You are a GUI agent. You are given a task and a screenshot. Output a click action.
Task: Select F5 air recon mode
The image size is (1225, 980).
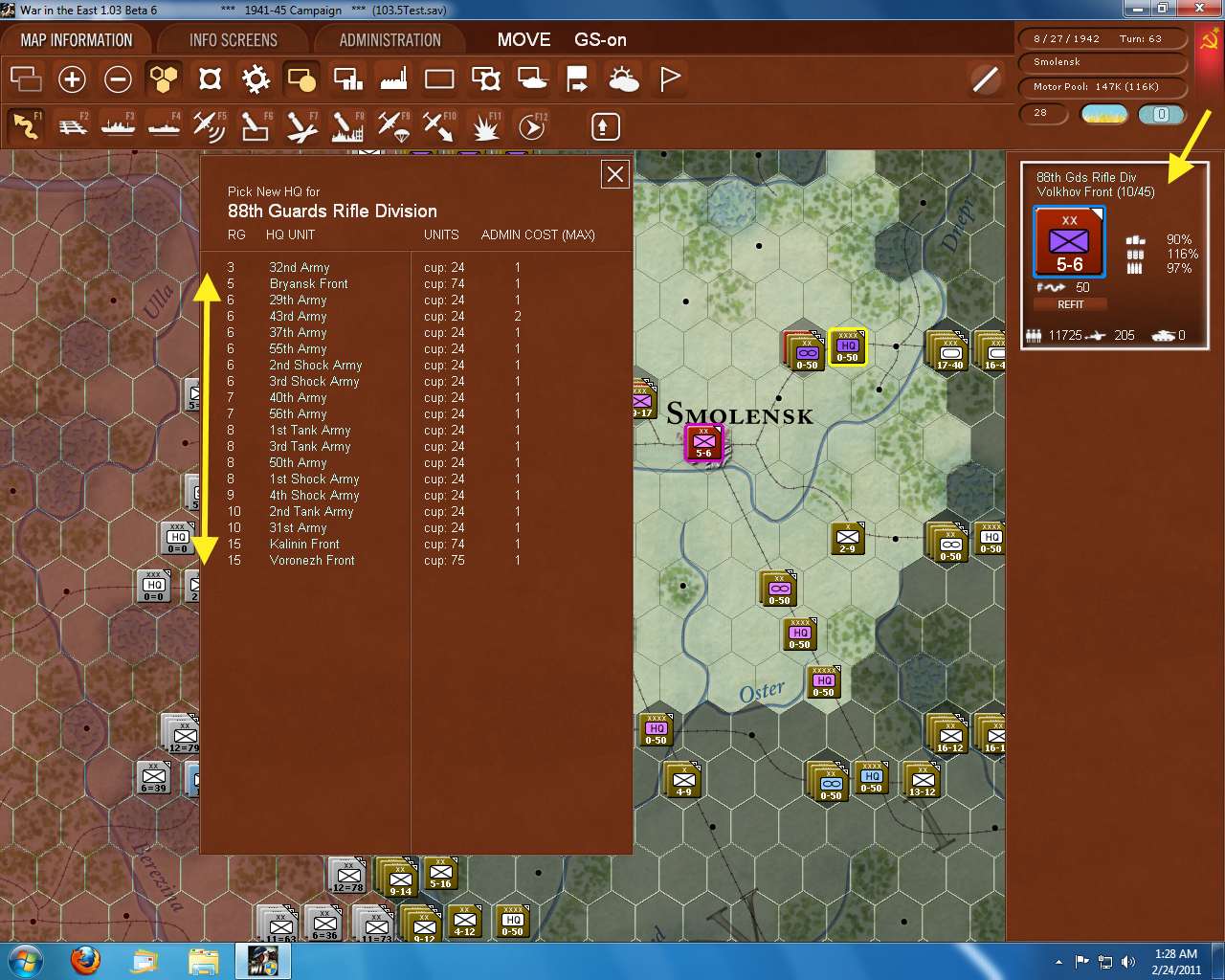pyautogui.click(x=210, y=126)
